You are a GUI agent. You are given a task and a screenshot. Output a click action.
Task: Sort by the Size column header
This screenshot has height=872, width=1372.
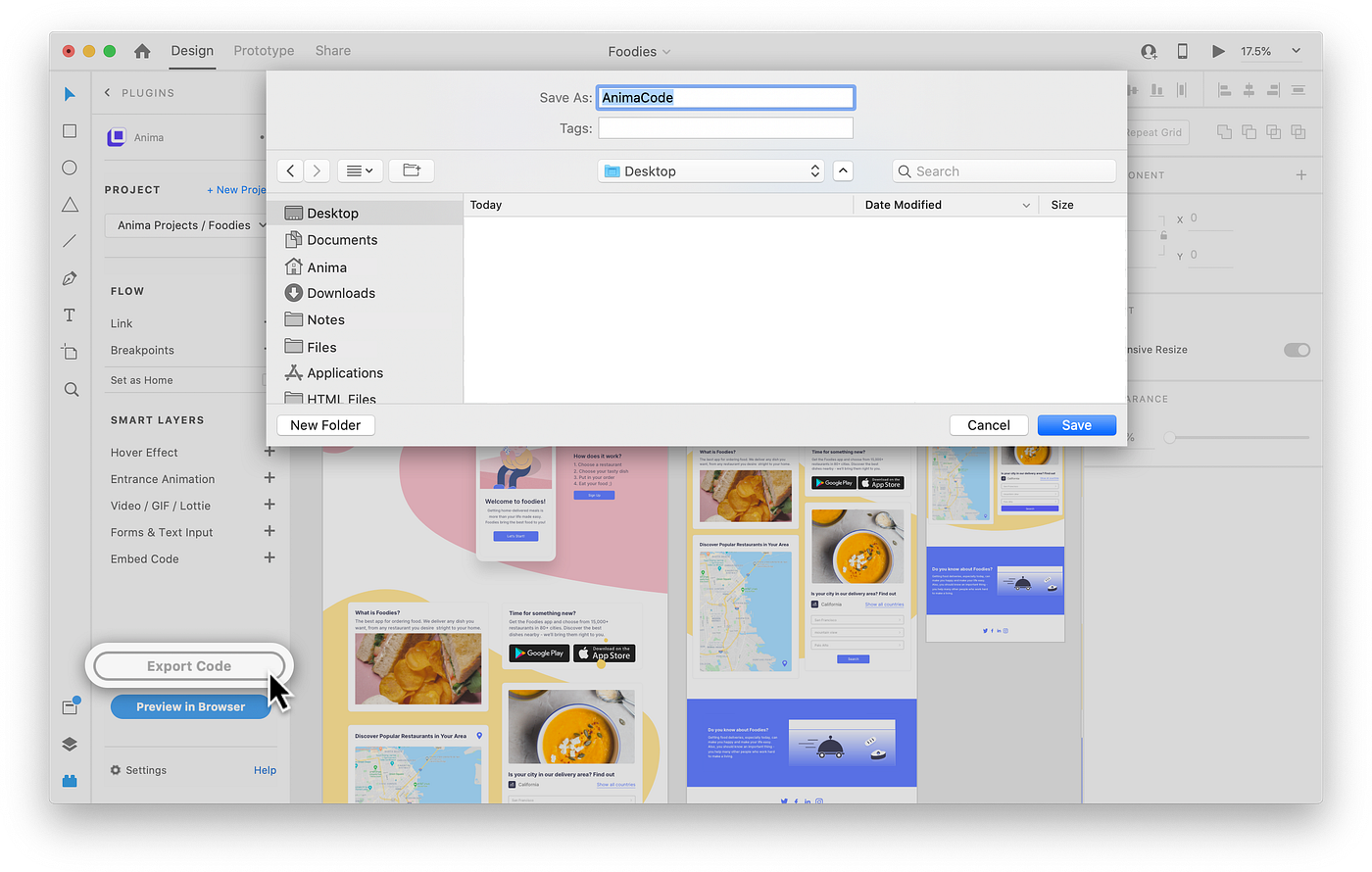[x=1062, y=205]
